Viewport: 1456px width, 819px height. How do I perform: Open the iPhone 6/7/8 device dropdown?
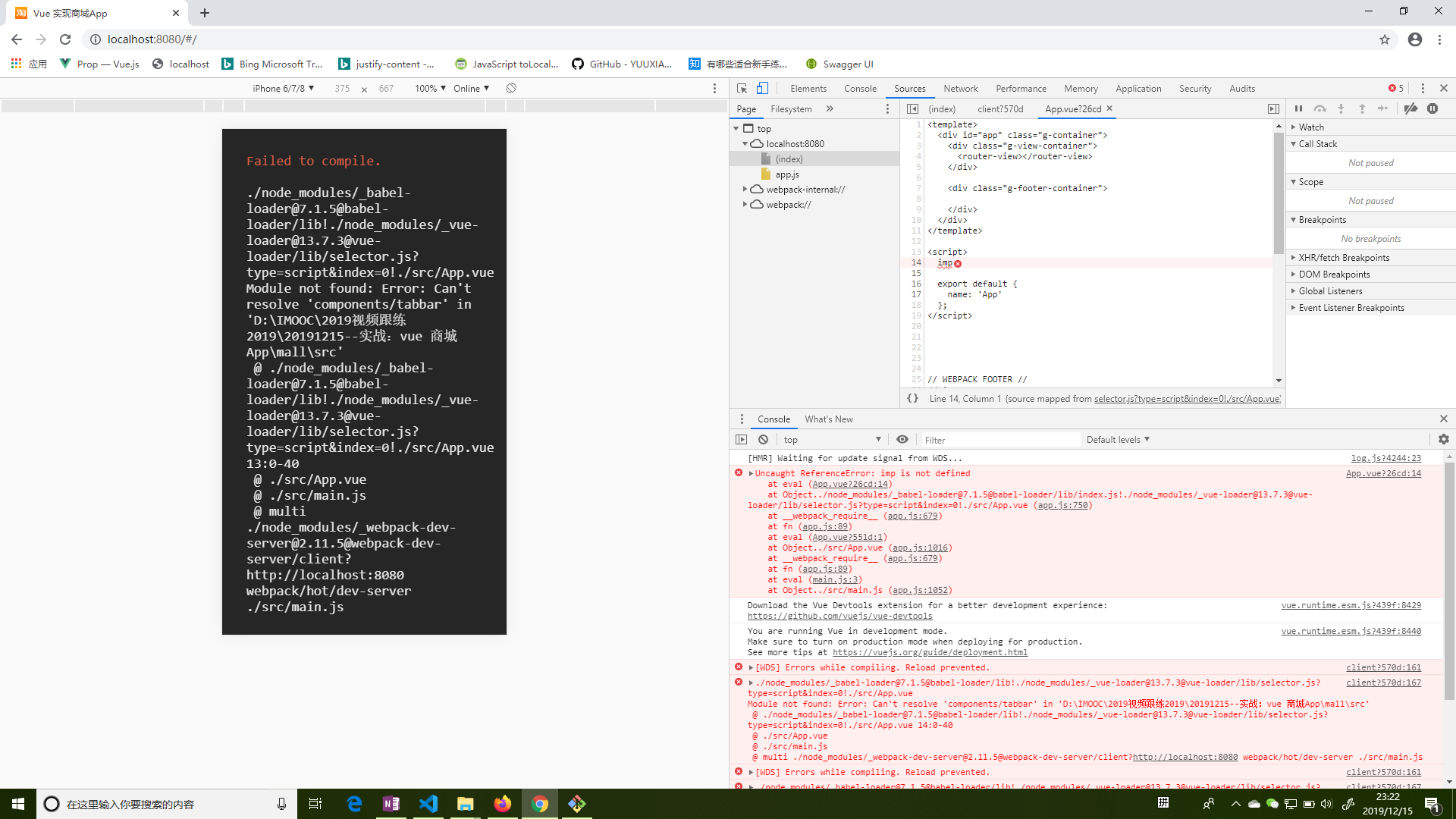tap(284, 88)
